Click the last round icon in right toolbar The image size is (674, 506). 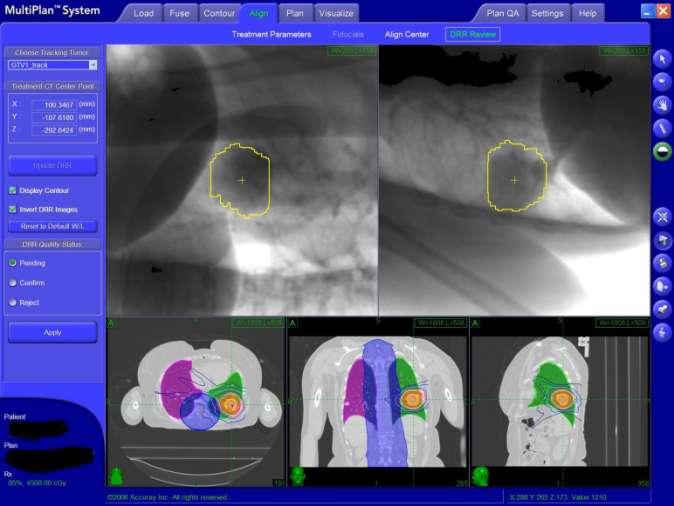coord(662,332)
